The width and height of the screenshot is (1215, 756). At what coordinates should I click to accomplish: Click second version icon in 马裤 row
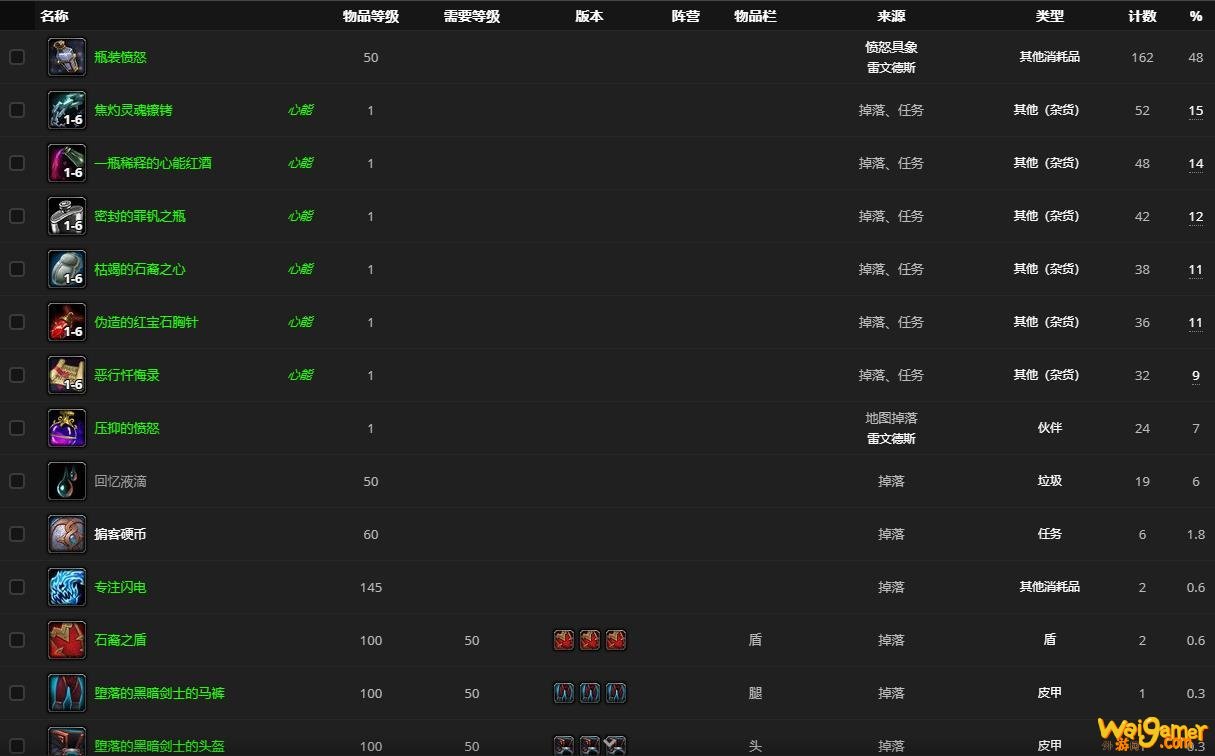590,693
